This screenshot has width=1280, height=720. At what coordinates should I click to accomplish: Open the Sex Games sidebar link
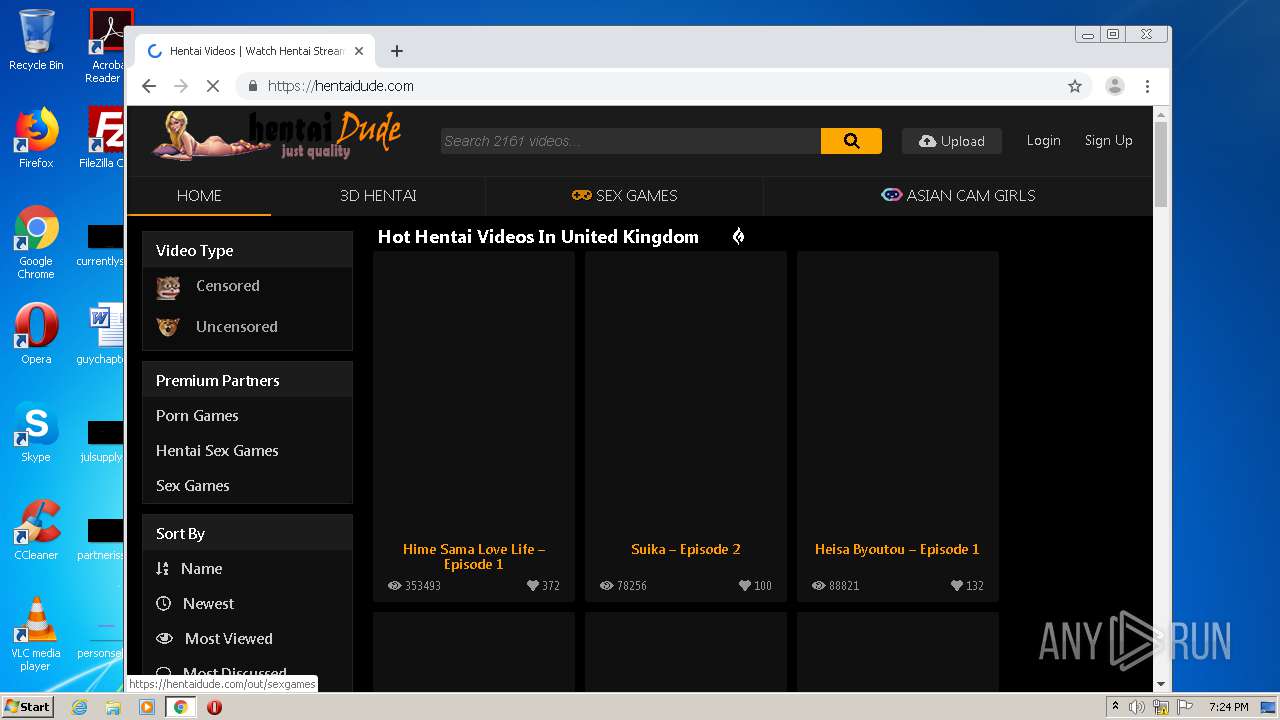(193, 486)
